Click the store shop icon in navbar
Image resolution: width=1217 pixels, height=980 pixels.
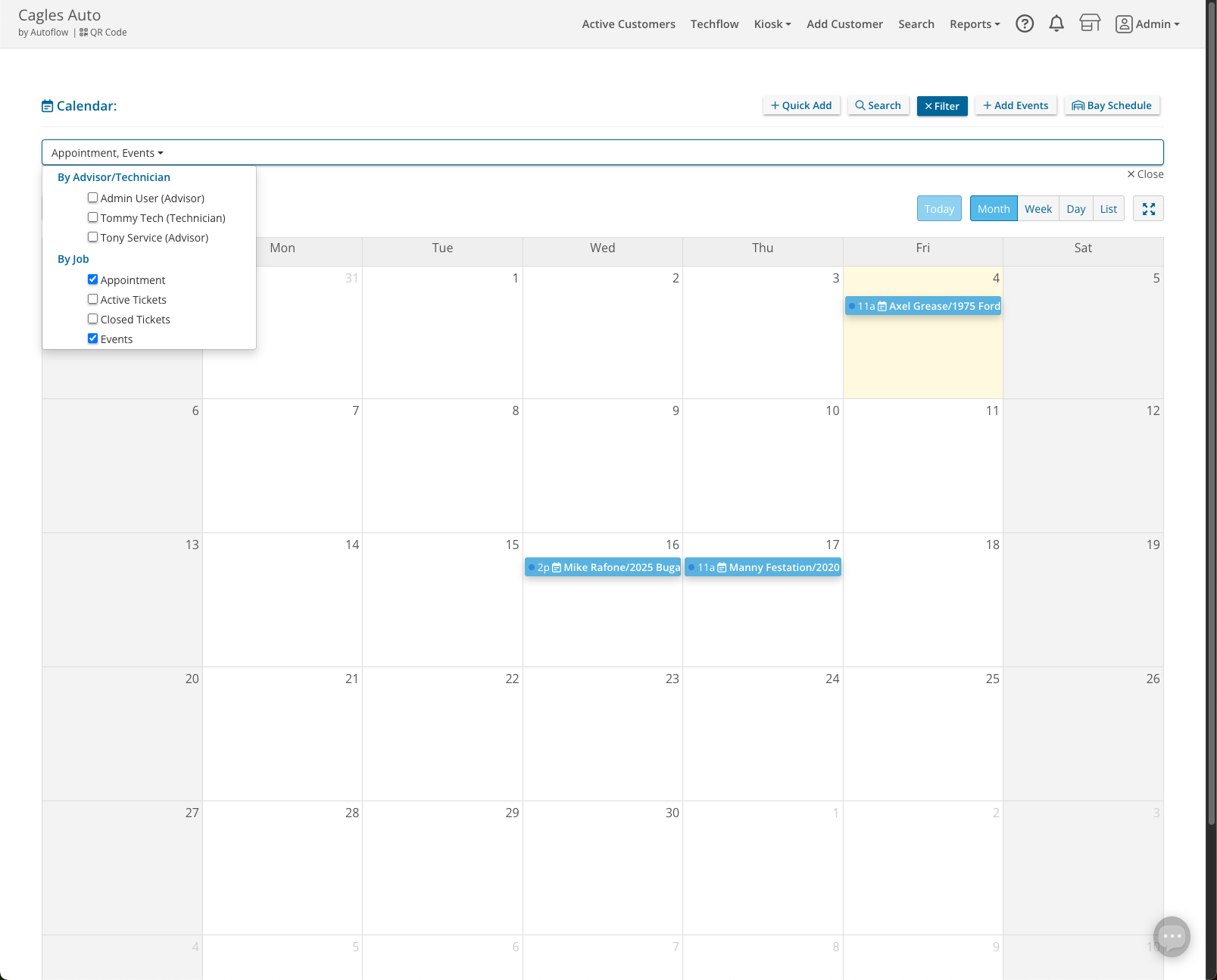[x=1089, y=24]
